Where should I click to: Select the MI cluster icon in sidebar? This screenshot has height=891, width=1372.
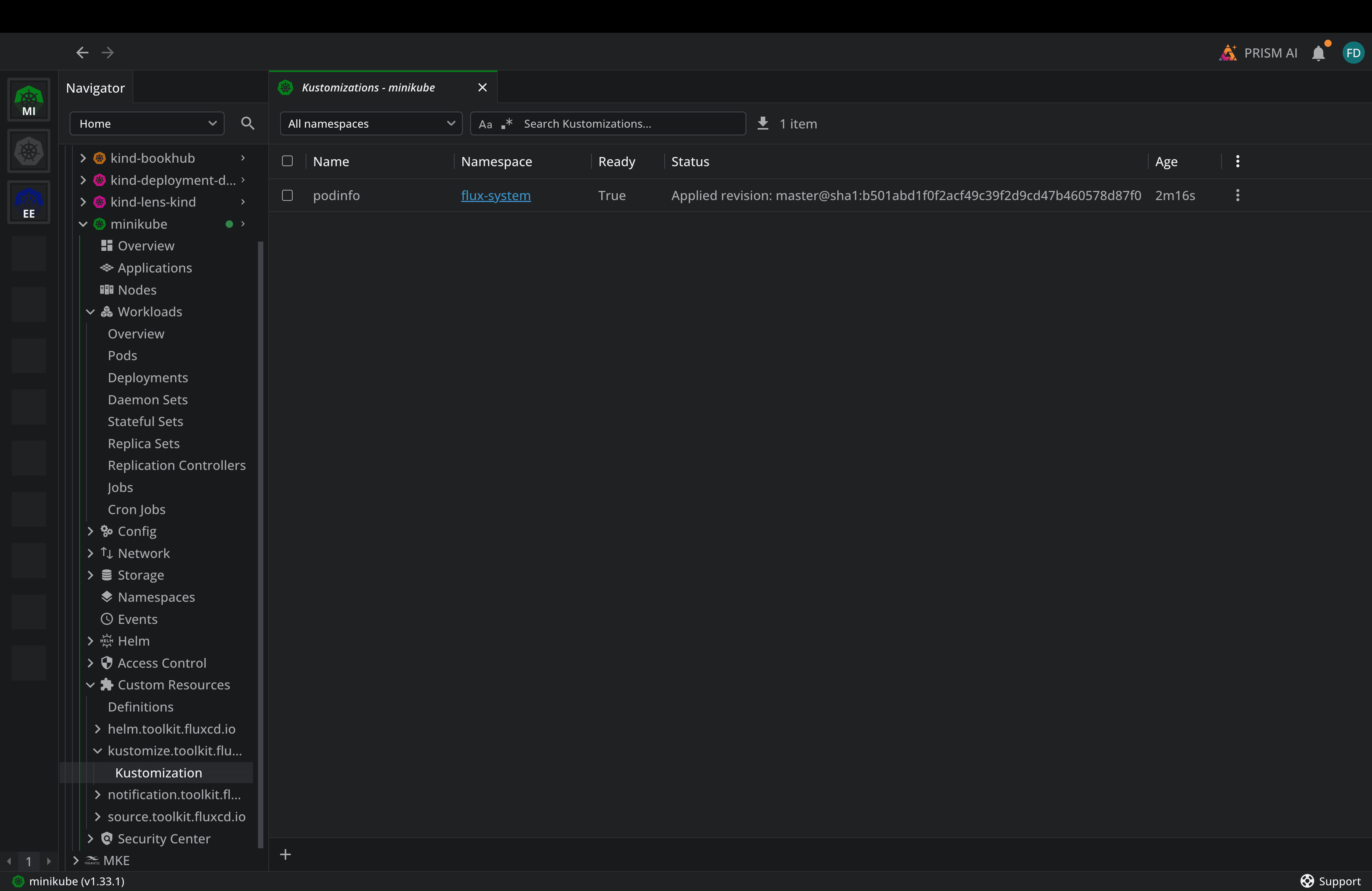tap(29, 99)
